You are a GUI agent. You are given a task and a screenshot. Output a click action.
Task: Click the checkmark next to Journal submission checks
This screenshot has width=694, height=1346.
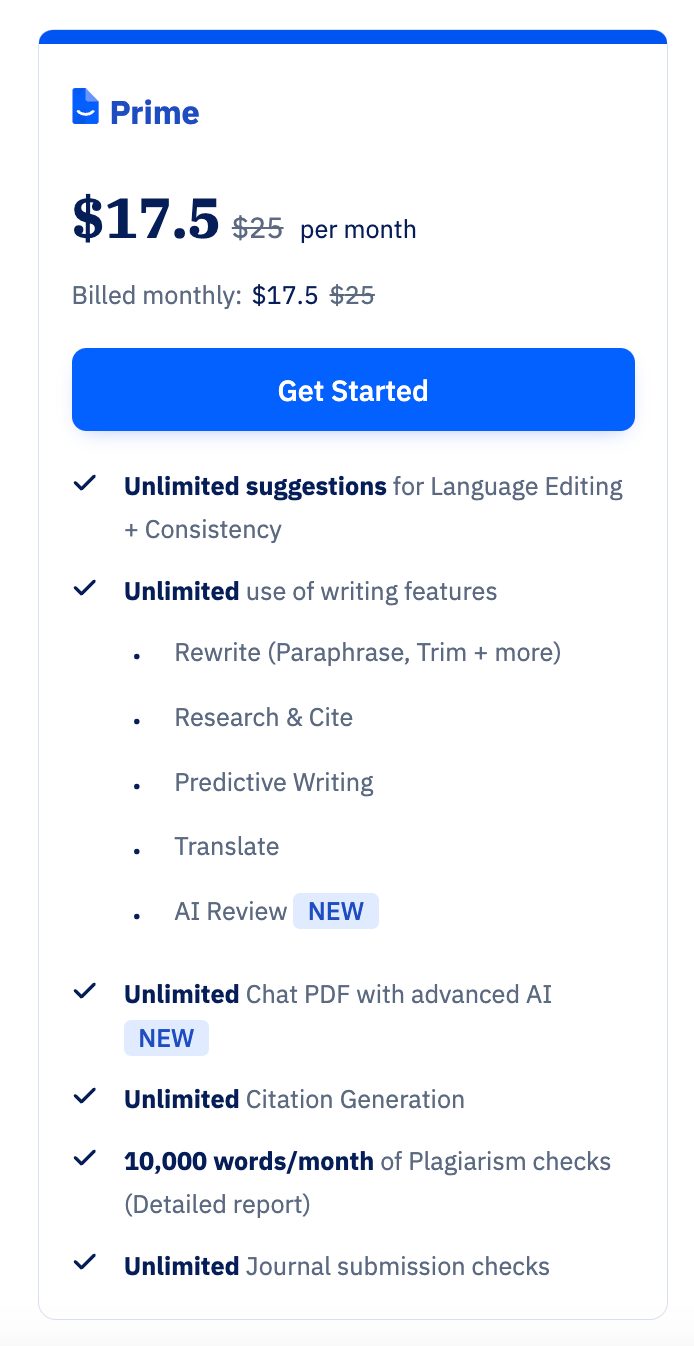85,1262
